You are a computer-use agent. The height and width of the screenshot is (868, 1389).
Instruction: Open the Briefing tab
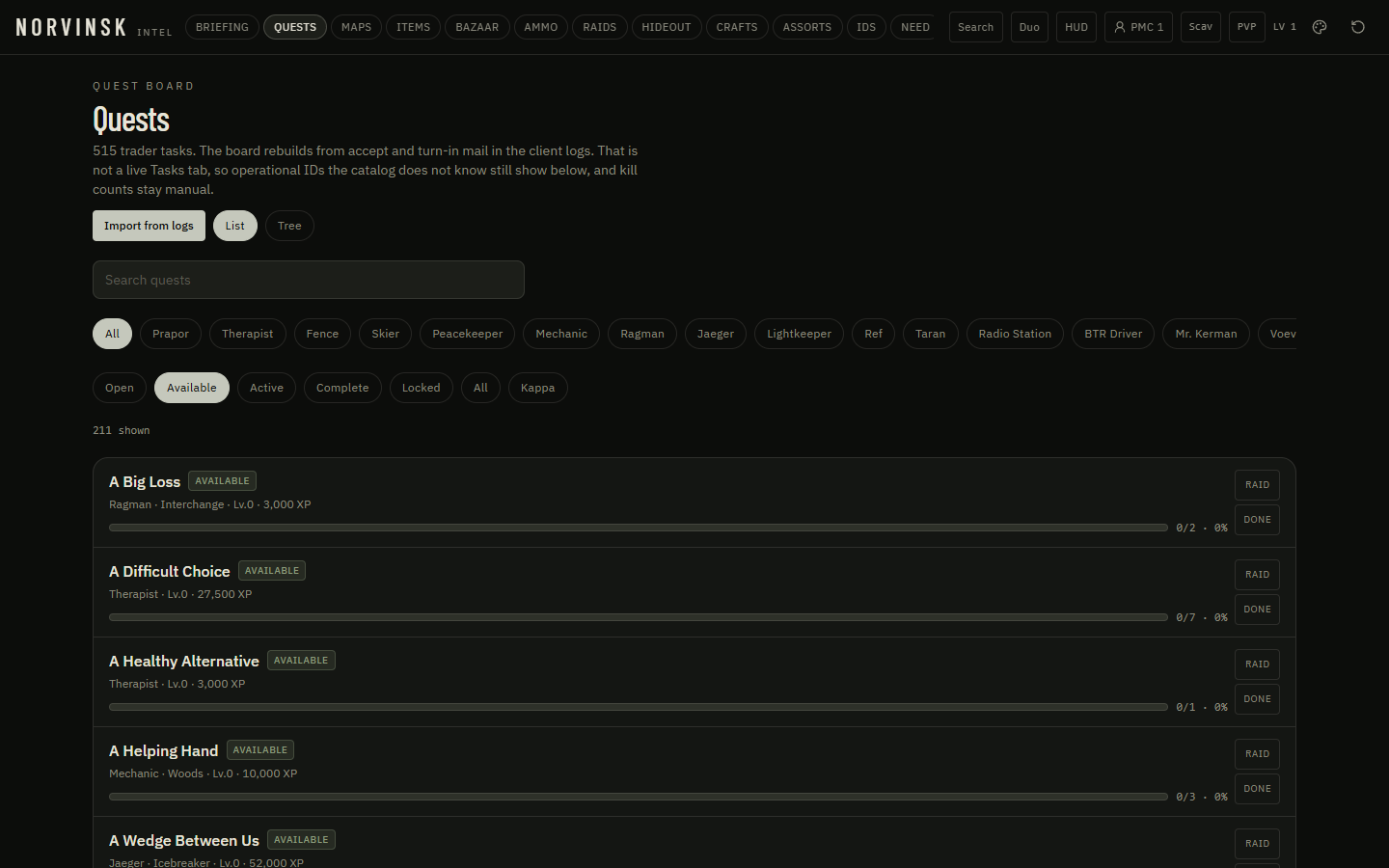point(222,27)
